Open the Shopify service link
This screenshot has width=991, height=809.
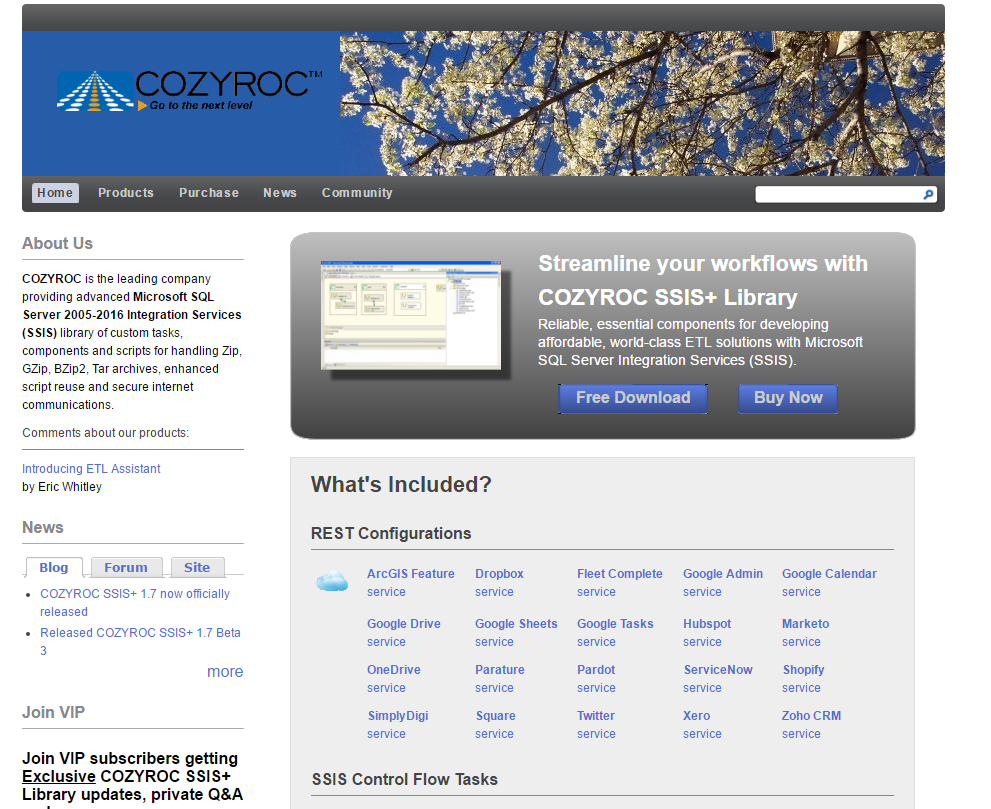803,679
